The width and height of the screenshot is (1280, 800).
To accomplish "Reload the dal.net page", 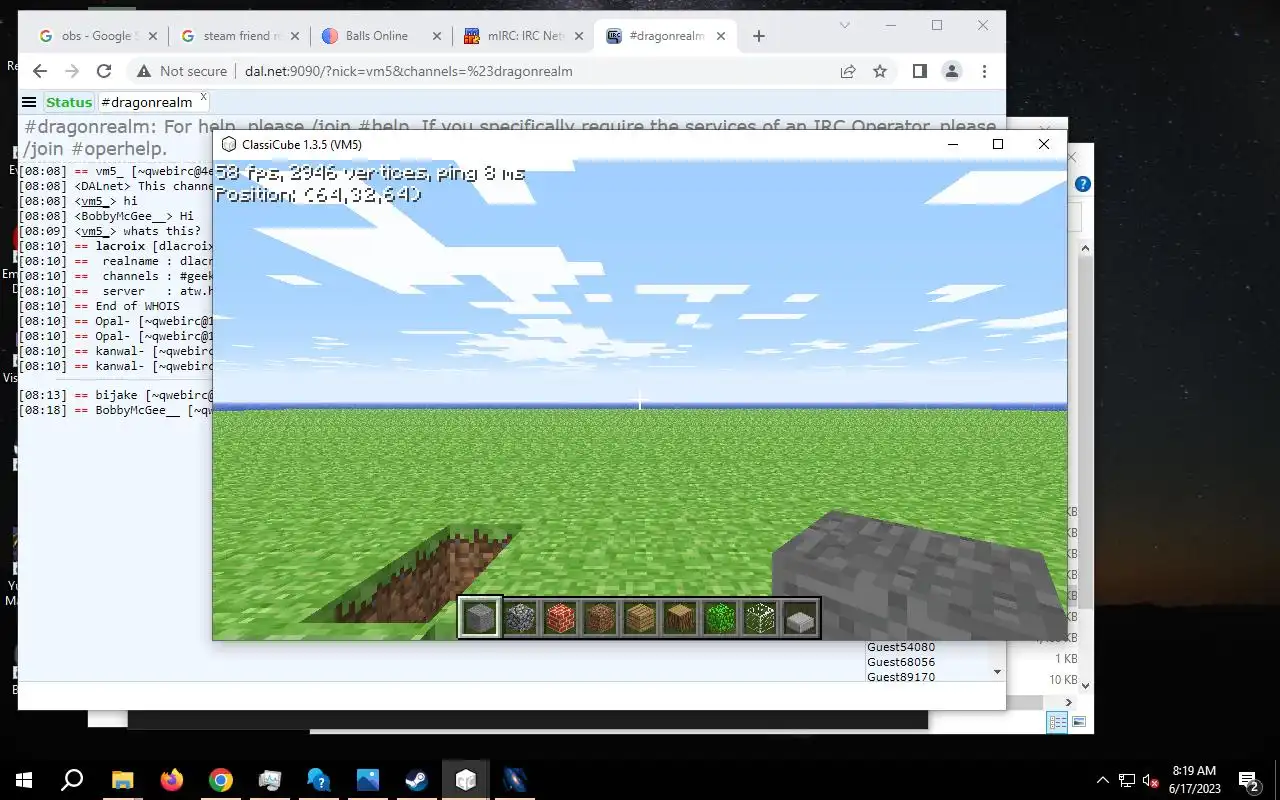I will click(x=104, y=71).
